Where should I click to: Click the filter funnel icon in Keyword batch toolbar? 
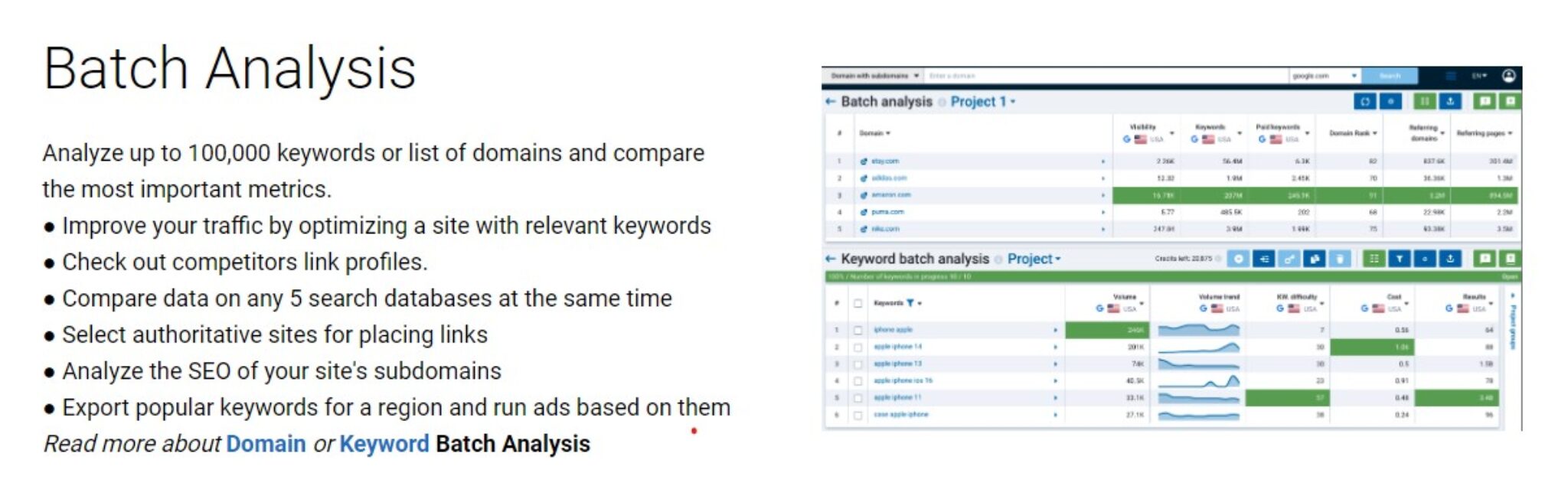[x=1400, y=259]
